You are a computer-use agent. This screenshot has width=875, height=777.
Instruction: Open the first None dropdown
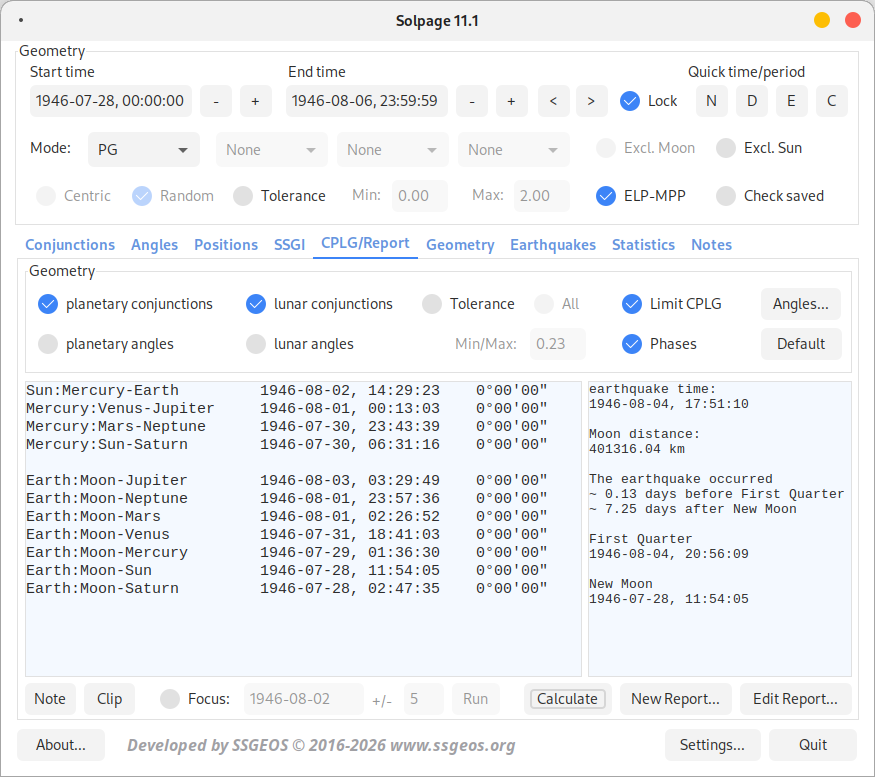click(272, 150)
